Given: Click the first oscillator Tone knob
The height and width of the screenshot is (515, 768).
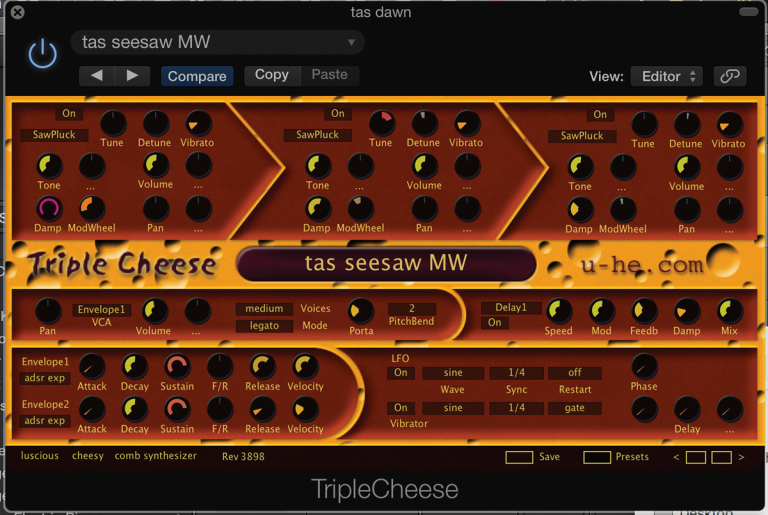Looking at the screenshot, I should 49,166.
